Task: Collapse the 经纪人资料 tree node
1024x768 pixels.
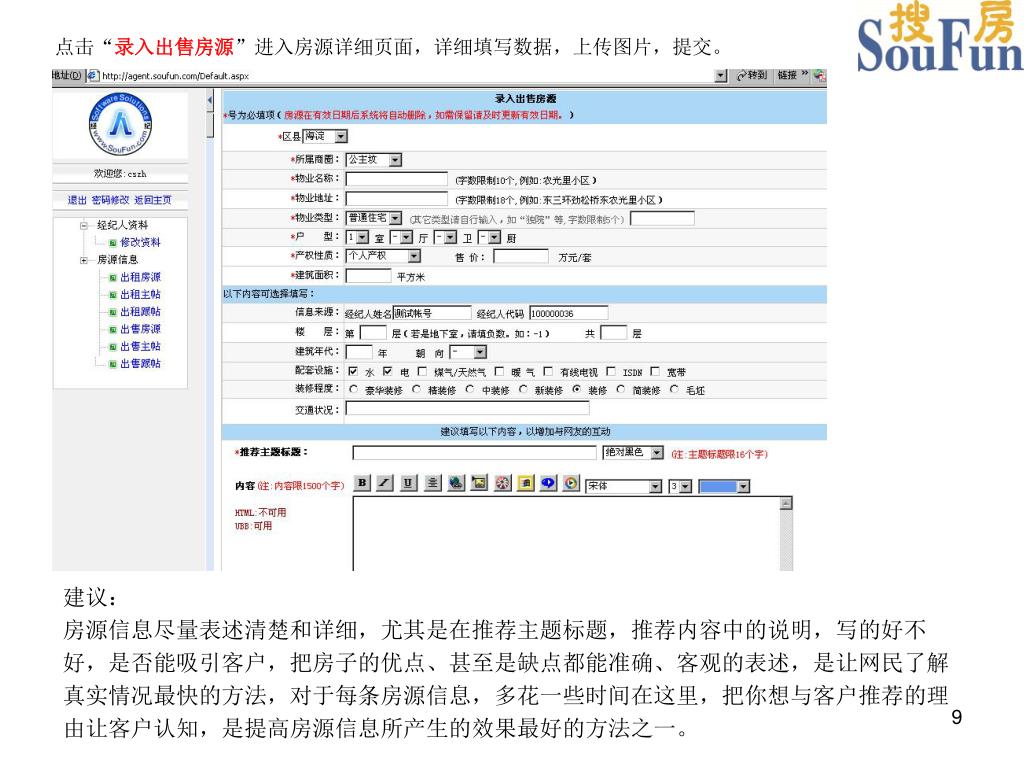Action: pyautogui.click(x=84, y=225)
